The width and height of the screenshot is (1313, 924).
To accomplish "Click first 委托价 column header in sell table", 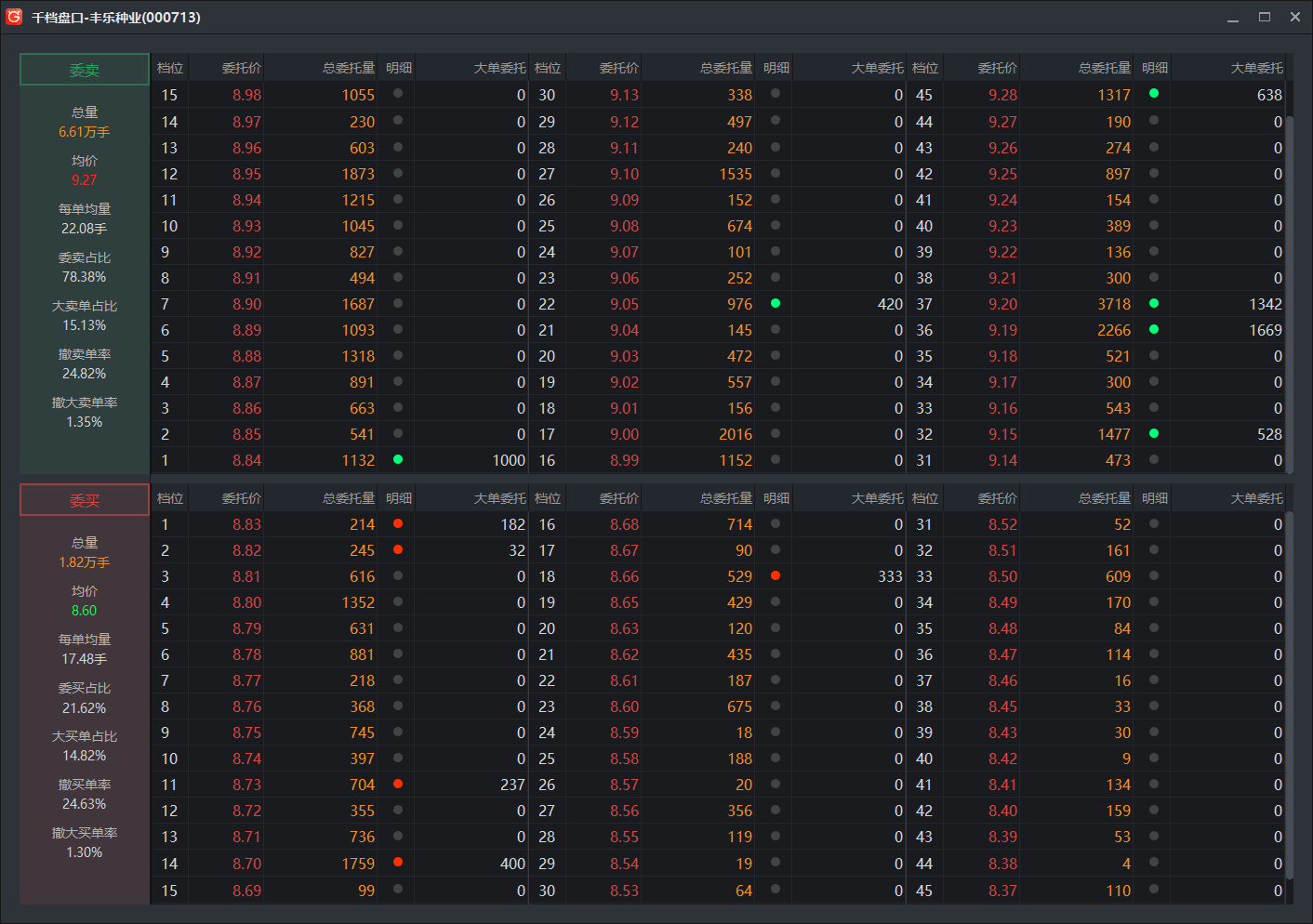I will 241,68.
